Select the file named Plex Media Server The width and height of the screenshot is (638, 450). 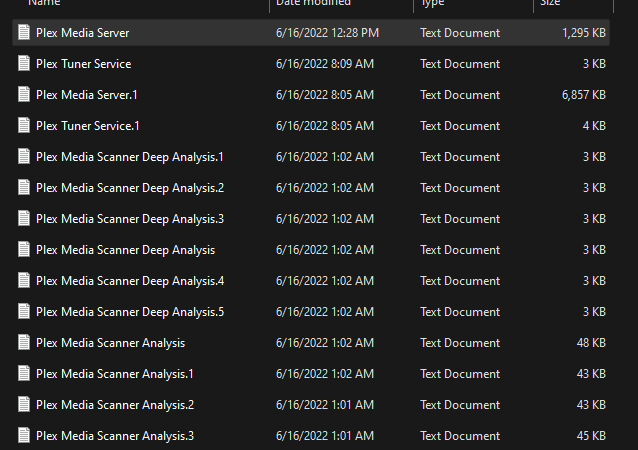pyautogui.click(x=83, y=33)
